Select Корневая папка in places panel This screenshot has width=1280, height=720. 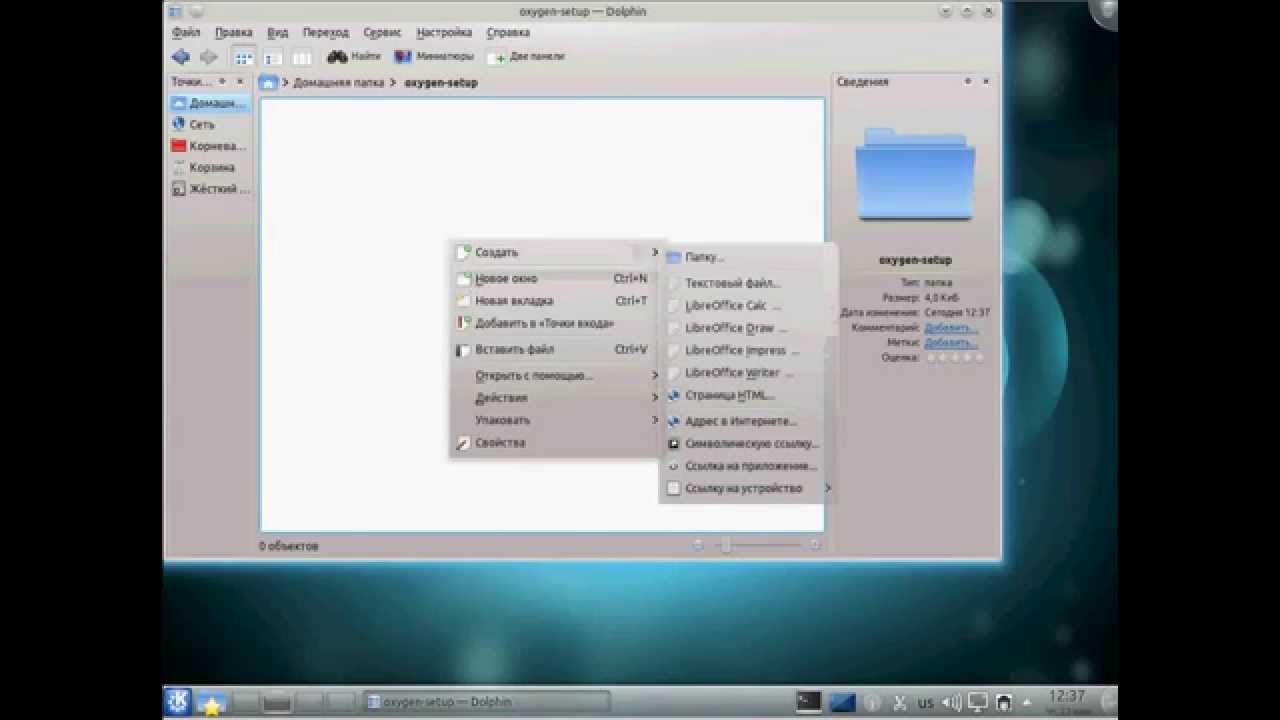point(209,146)
